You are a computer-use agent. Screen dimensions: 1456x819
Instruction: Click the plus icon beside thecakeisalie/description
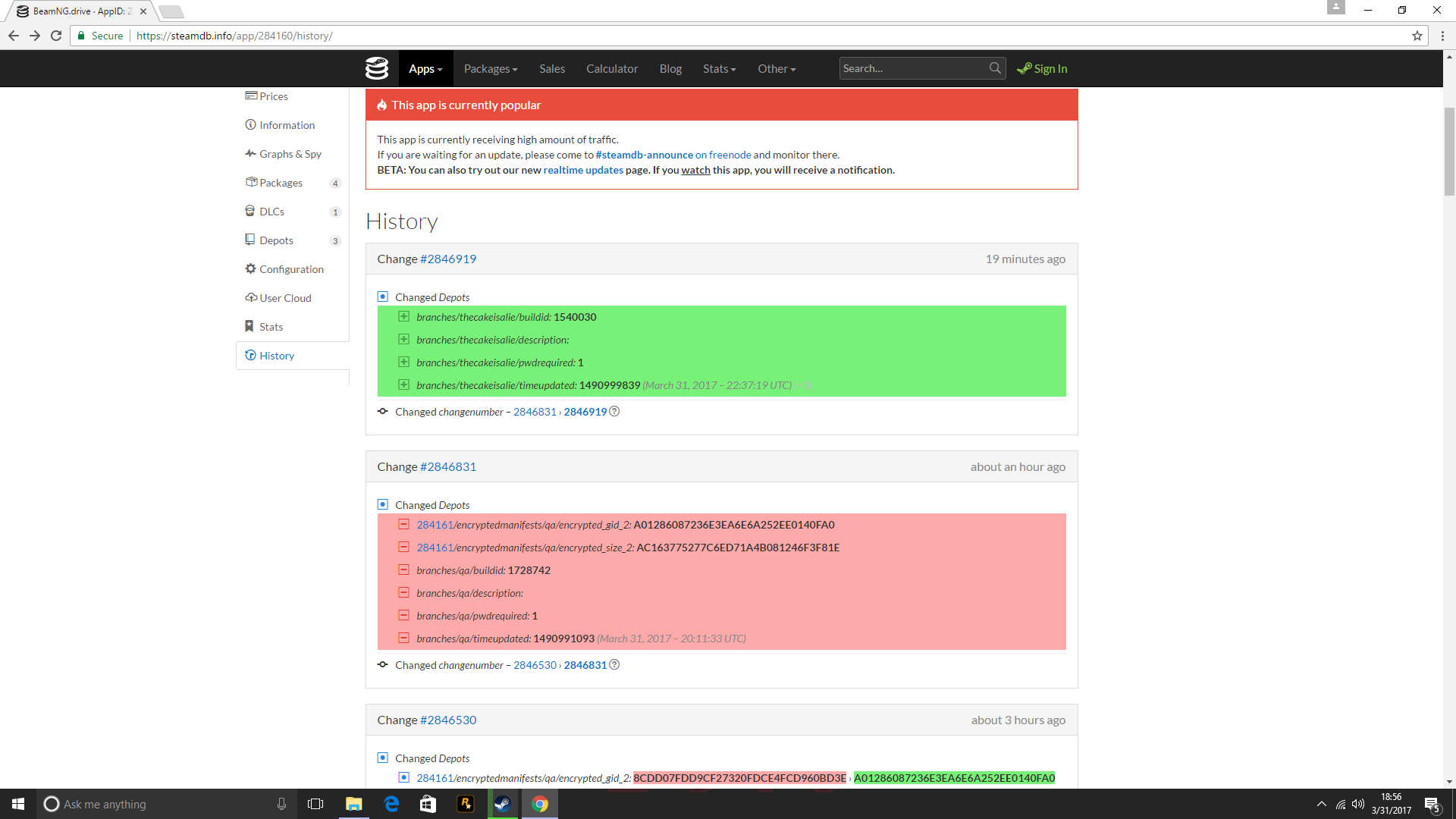click(x=403, y=340)
